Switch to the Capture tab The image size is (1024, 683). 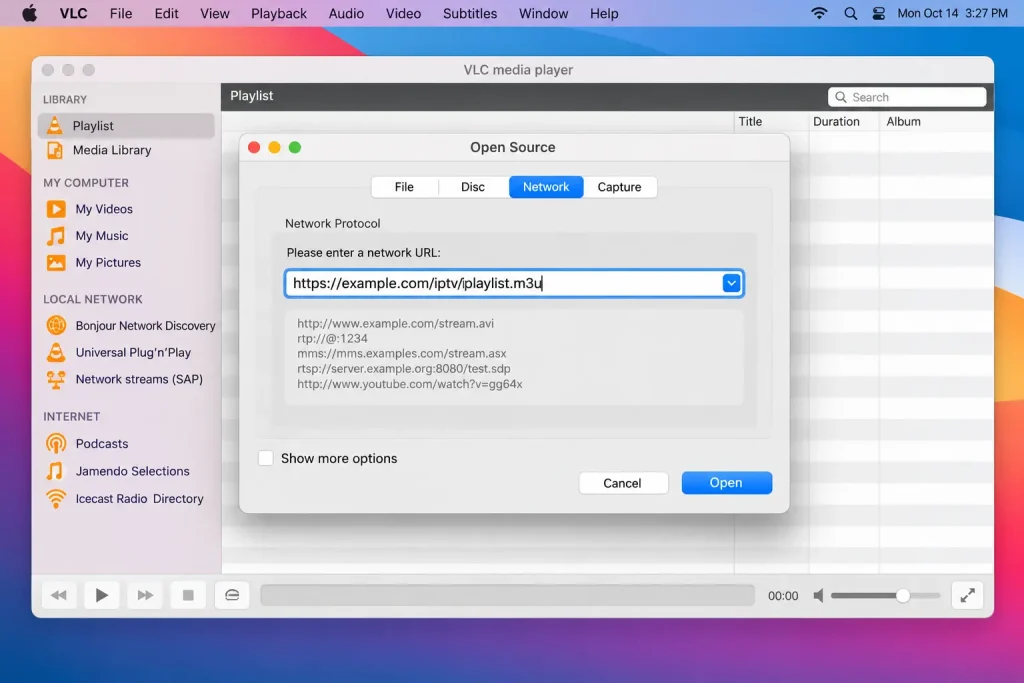(x=620, y=187)
